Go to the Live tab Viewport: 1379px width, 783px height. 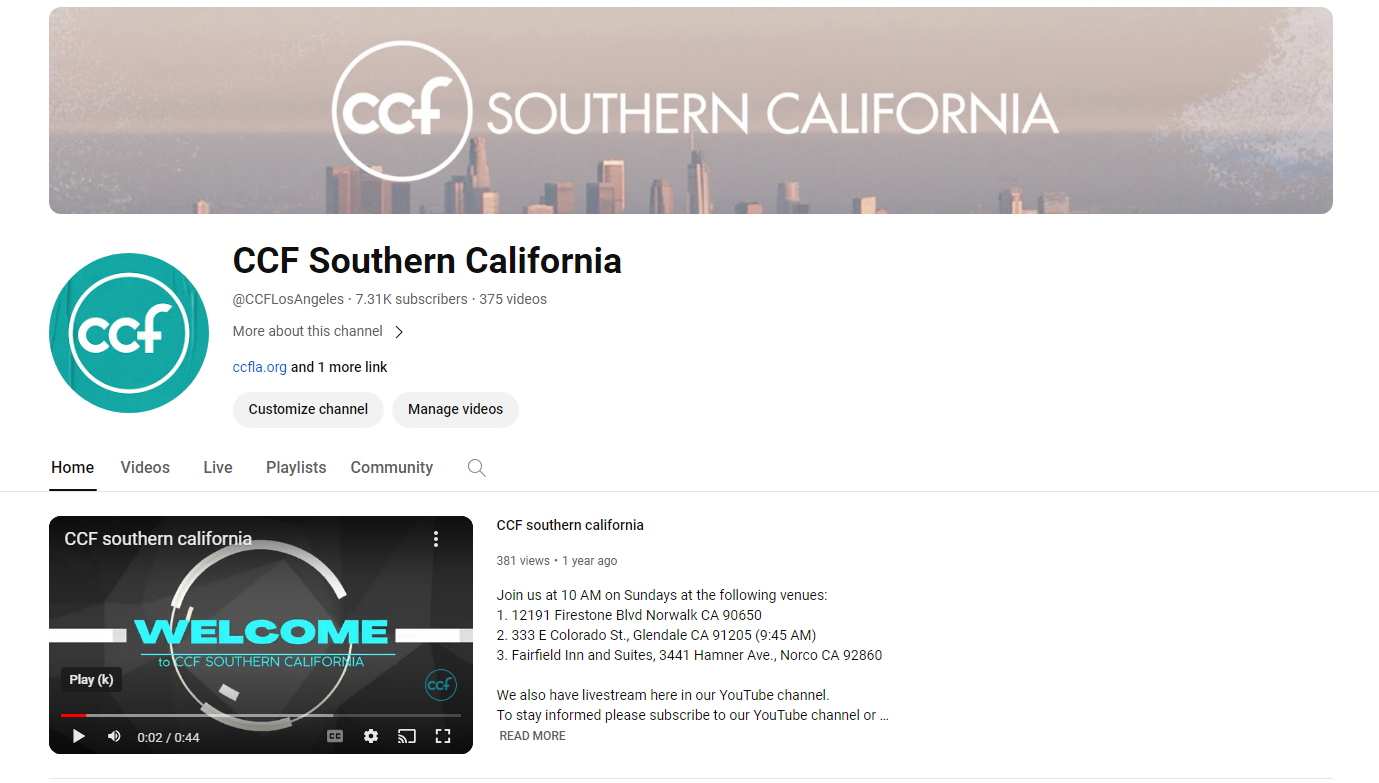218,467
